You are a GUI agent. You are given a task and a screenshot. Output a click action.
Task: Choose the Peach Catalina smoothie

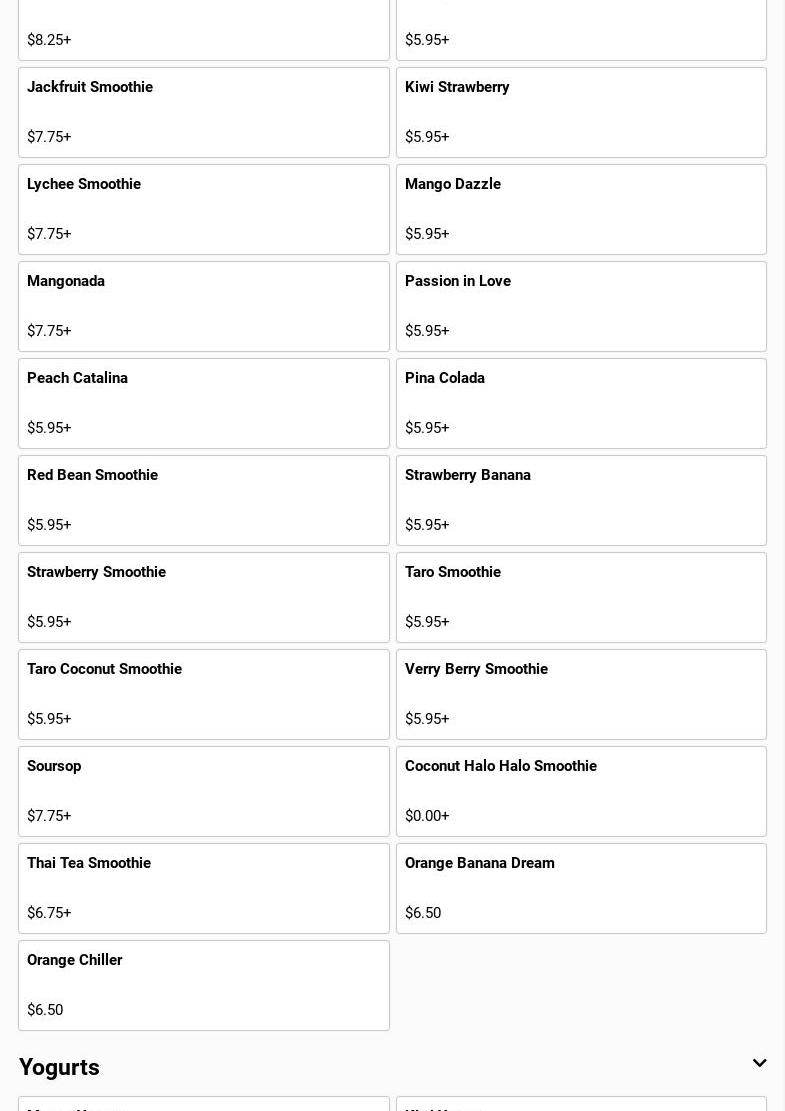coord(203,403)
